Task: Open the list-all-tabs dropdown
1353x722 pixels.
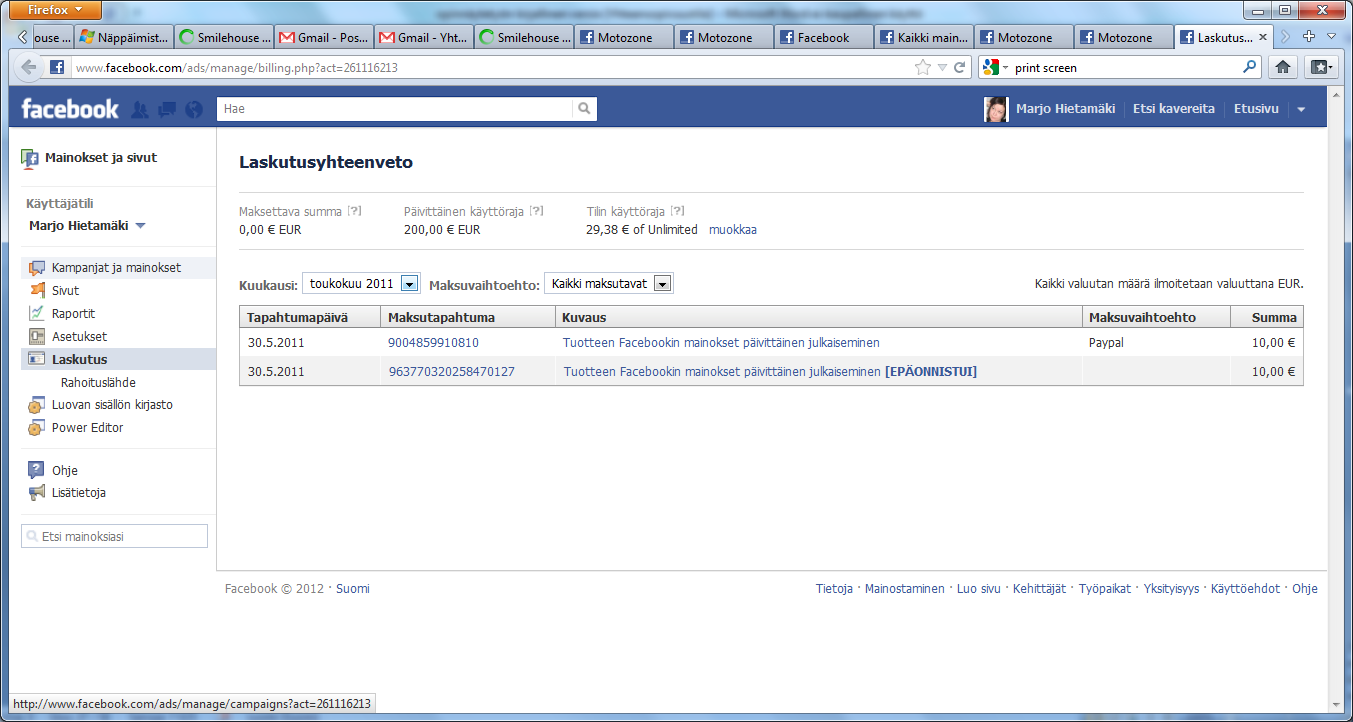Action: [x=1331, y=36]
